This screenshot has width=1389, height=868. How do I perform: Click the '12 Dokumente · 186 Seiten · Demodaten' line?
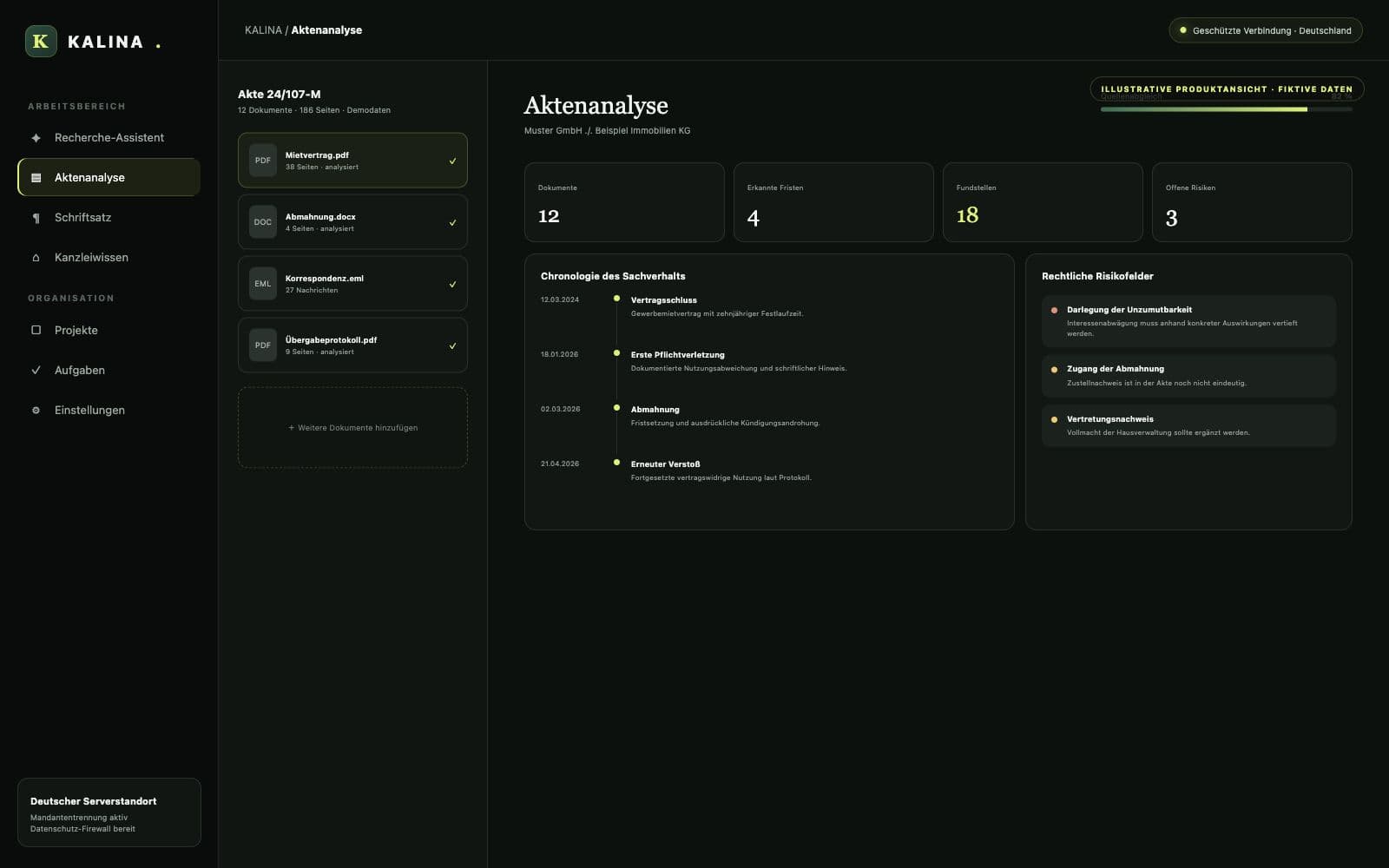pos(314,110)
